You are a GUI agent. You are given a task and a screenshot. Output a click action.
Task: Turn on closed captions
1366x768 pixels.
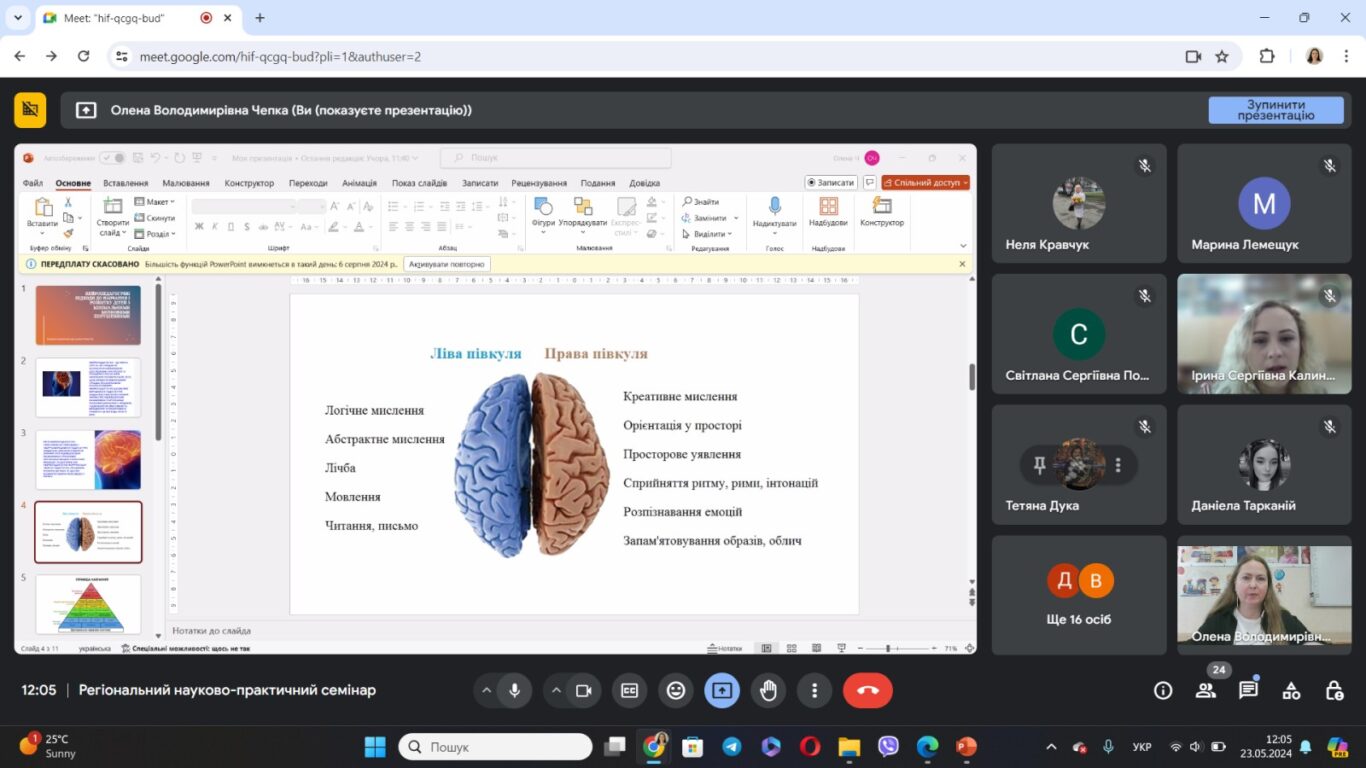point(630,690)
